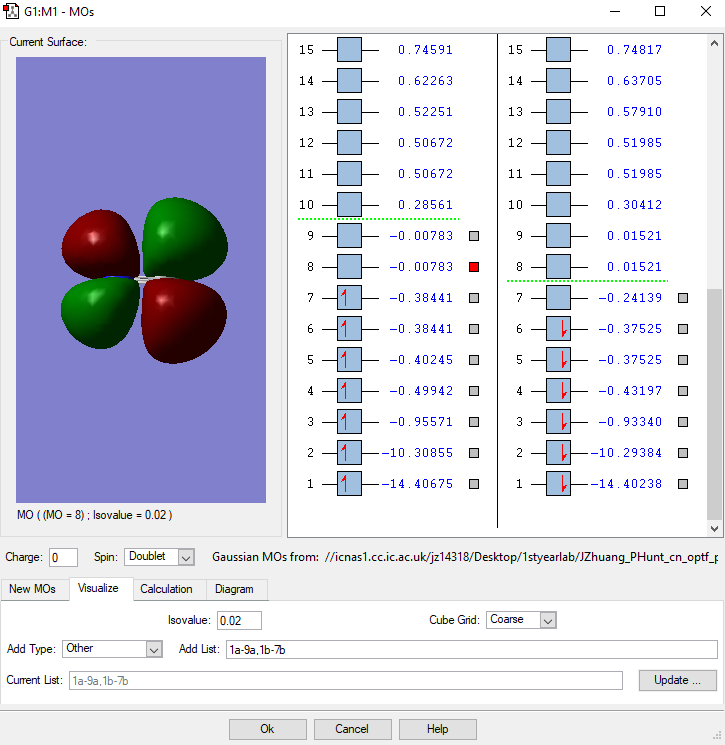The height and width of the screenshot is (745, 725).
Task: Select beta orbital 6 occupied box
Action: coord(558,329)
